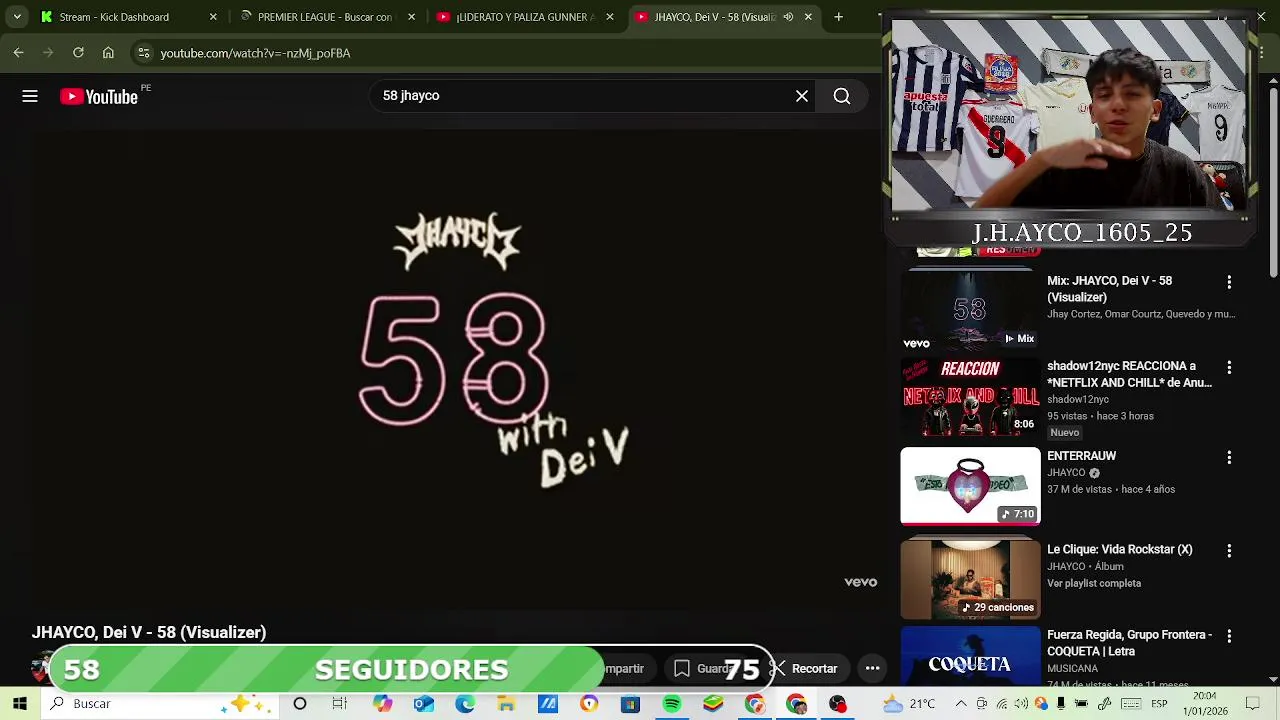1280x720 pixels.
Task: Open options for shadow12nyc REACCIONA video
Action: coord(1229,368)
